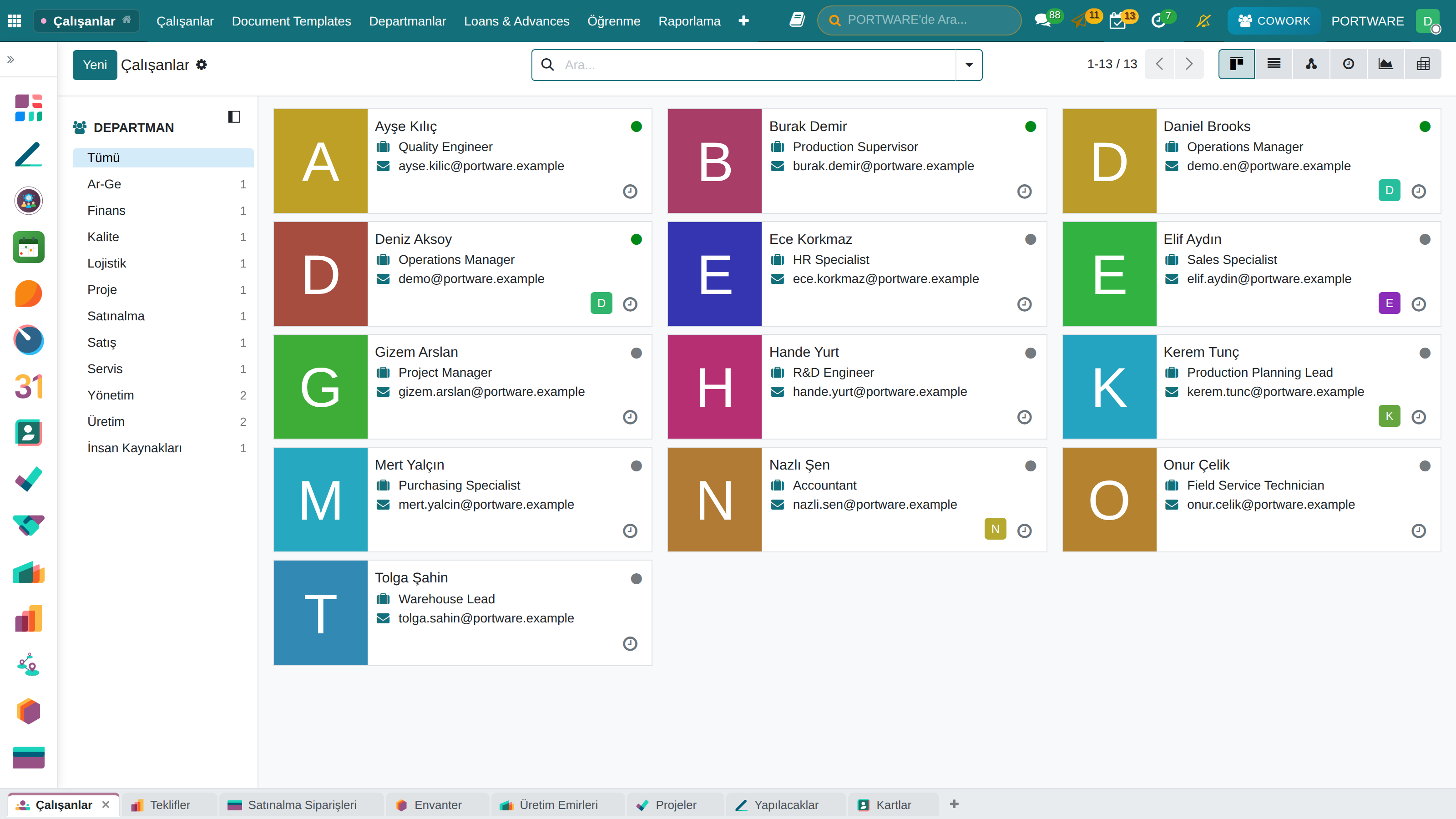The width and height of the screenshot is (1456, 819).
Task: Open the PORTWARE company selector
Action: click(1367, 21)
